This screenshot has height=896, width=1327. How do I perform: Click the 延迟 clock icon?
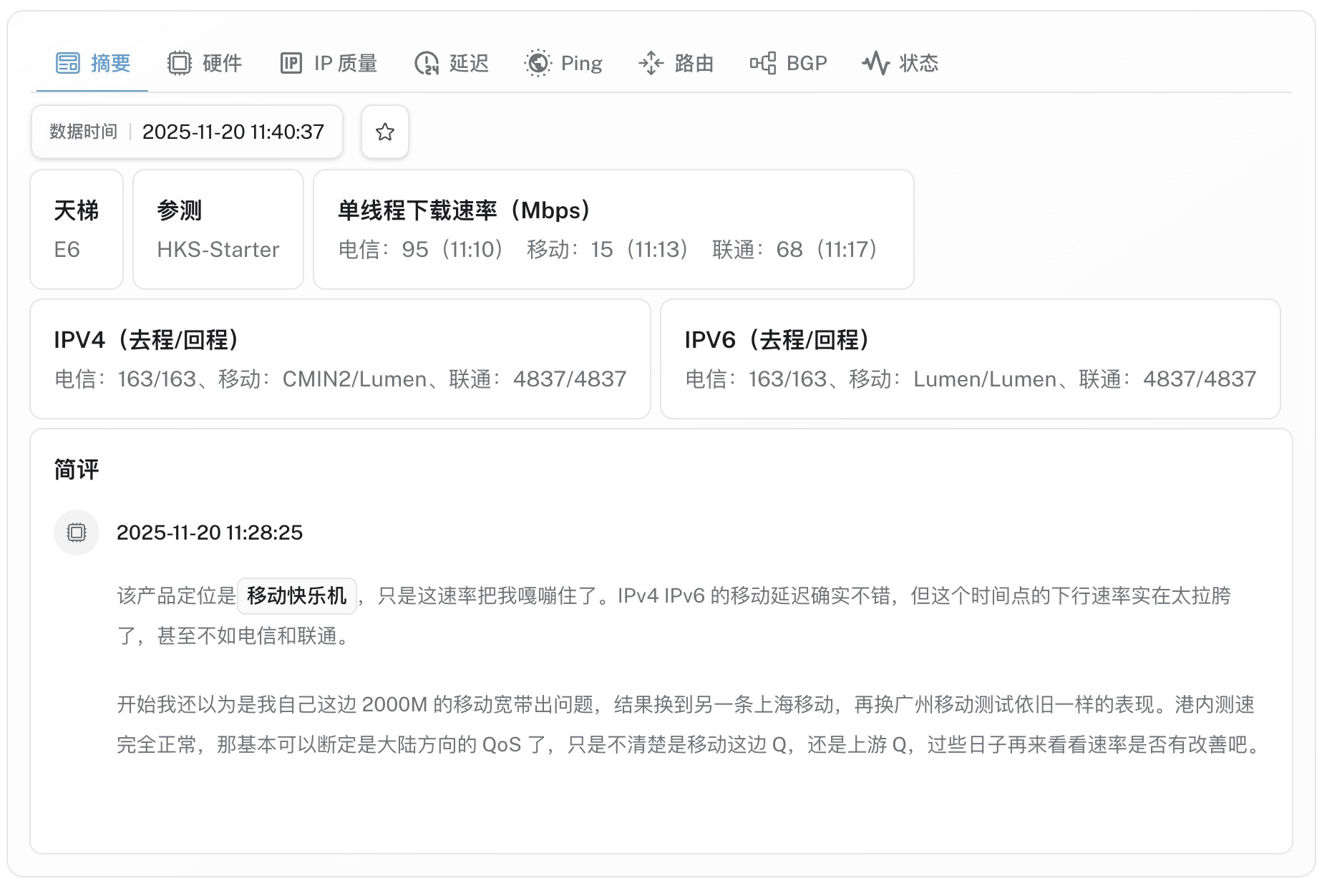(427, 63)
